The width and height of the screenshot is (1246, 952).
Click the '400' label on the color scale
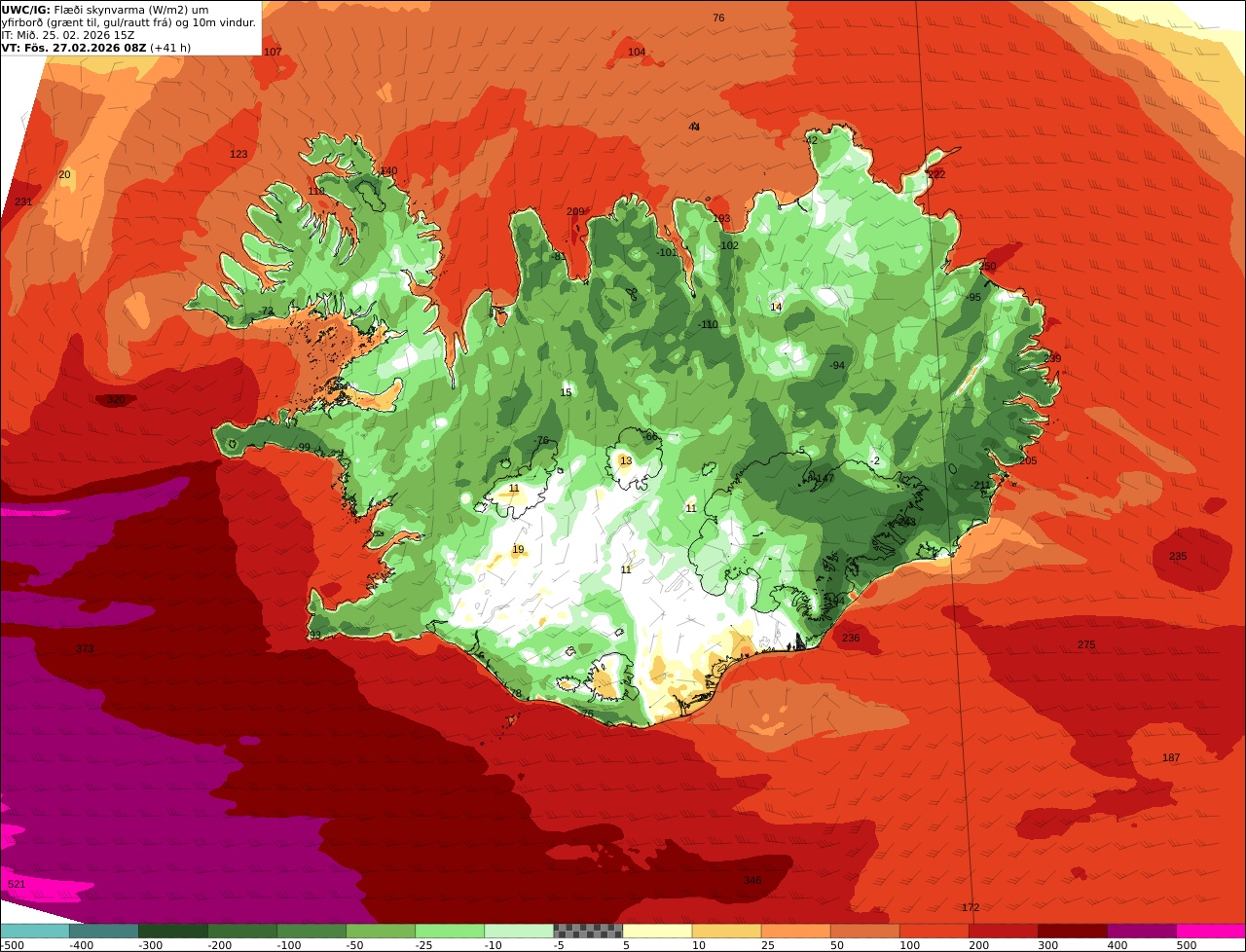coord(1118,945)
